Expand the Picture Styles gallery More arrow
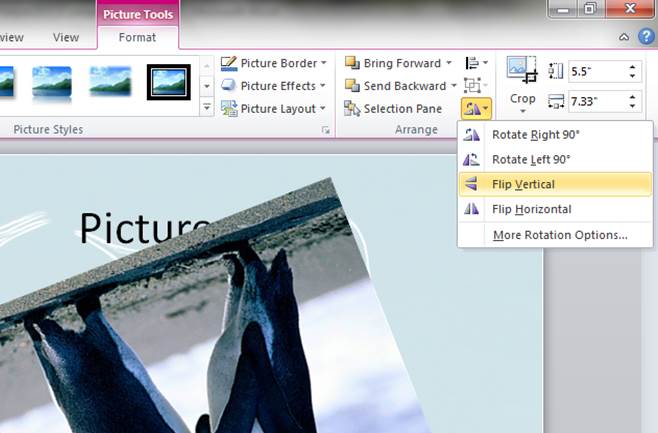Screen dimensions: 658x433 tap(207, 106)
